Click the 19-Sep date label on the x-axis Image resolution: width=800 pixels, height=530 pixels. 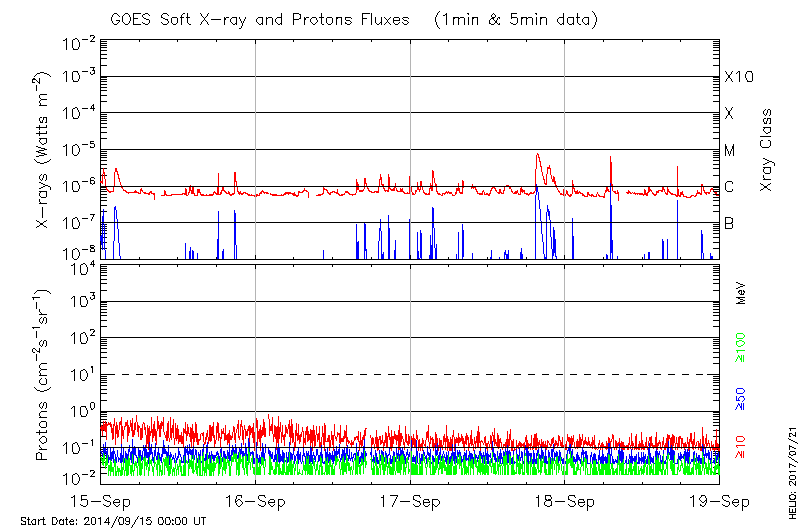tap(718, 501)
